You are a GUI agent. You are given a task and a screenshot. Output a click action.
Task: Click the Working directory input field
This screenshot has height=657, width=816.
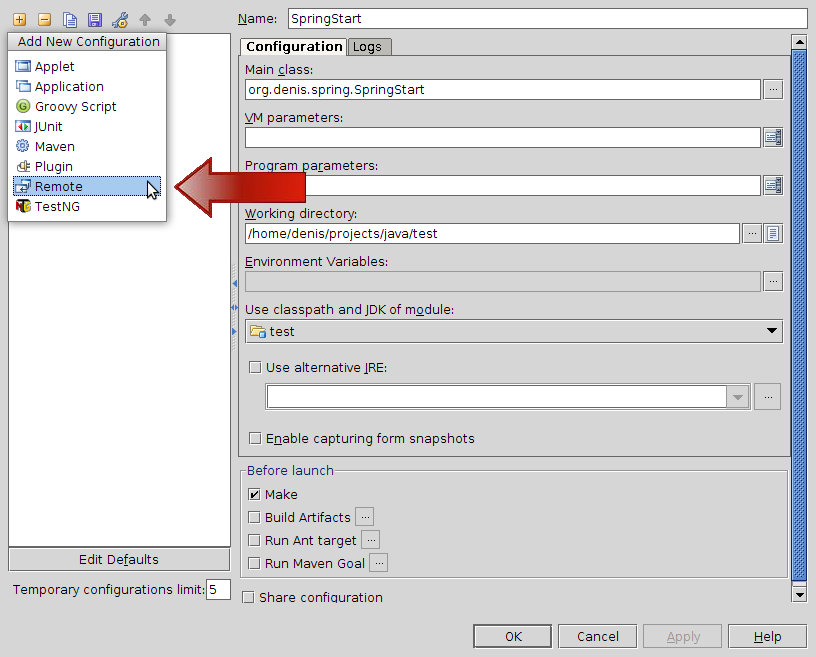pos(492,234)
